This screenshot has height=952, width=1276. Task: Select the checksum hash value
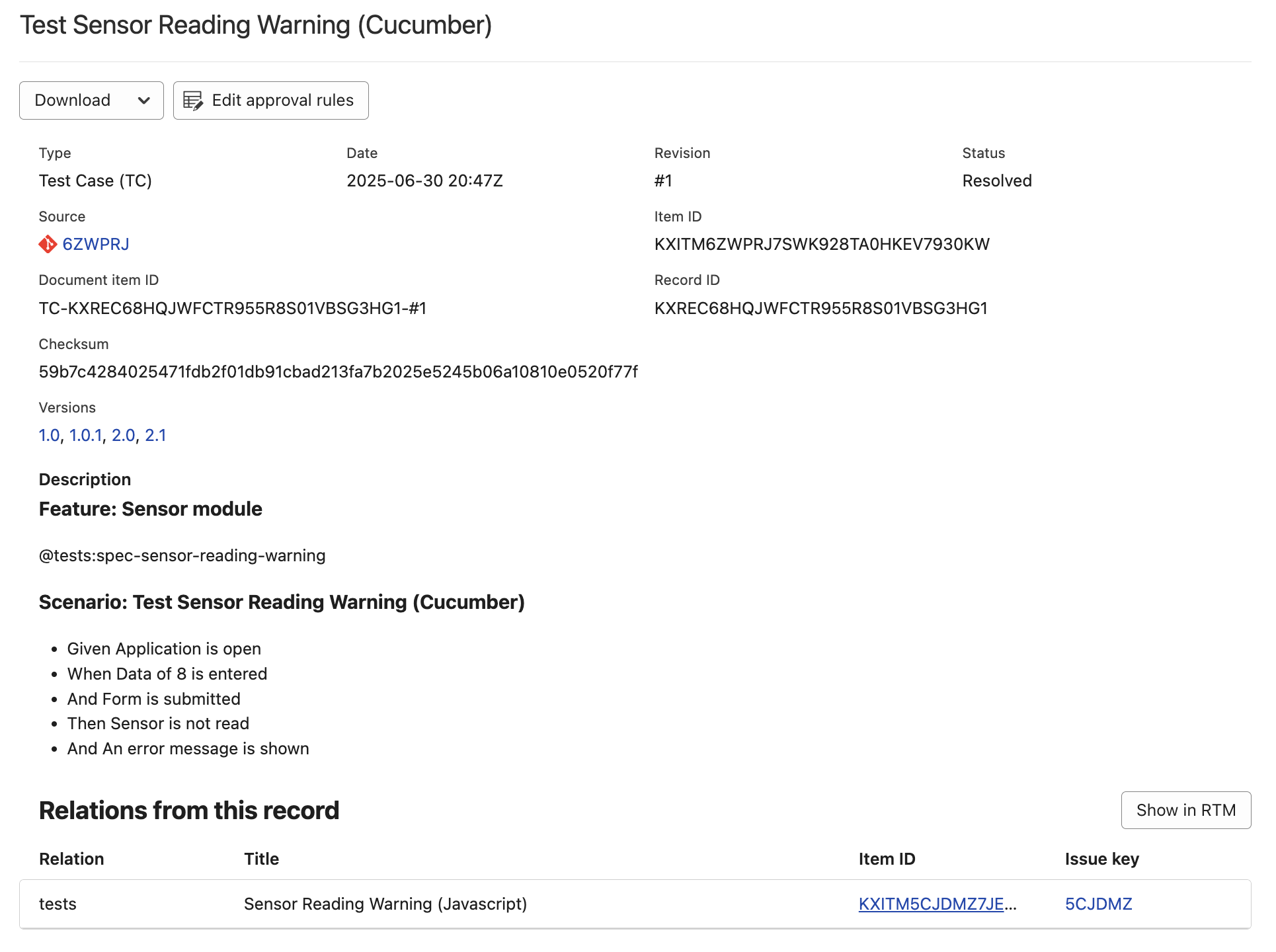pos(339,372)
